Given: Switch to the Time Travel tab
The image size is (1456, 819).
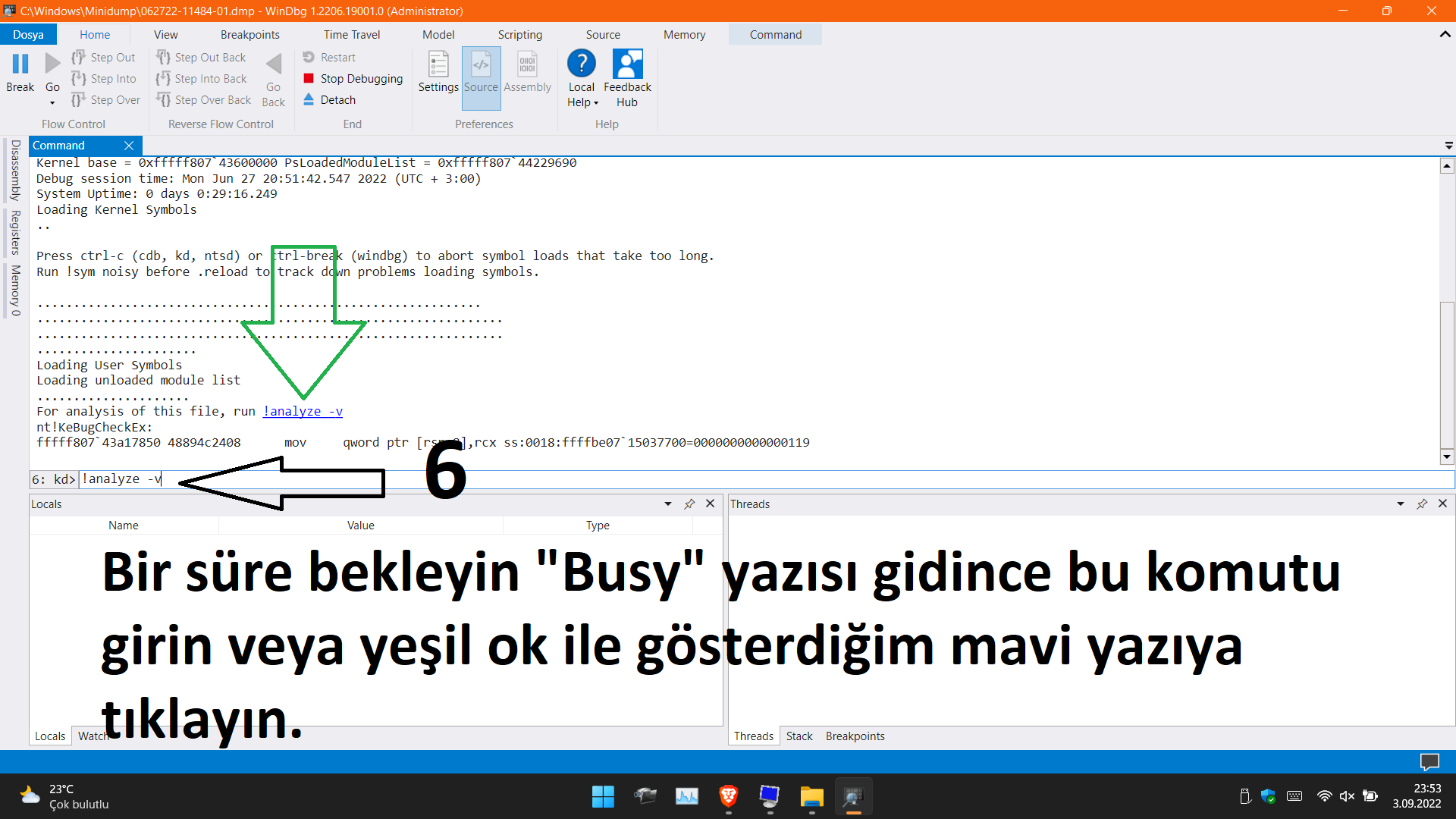Looking at the screenshot, I should click(352, 35).
